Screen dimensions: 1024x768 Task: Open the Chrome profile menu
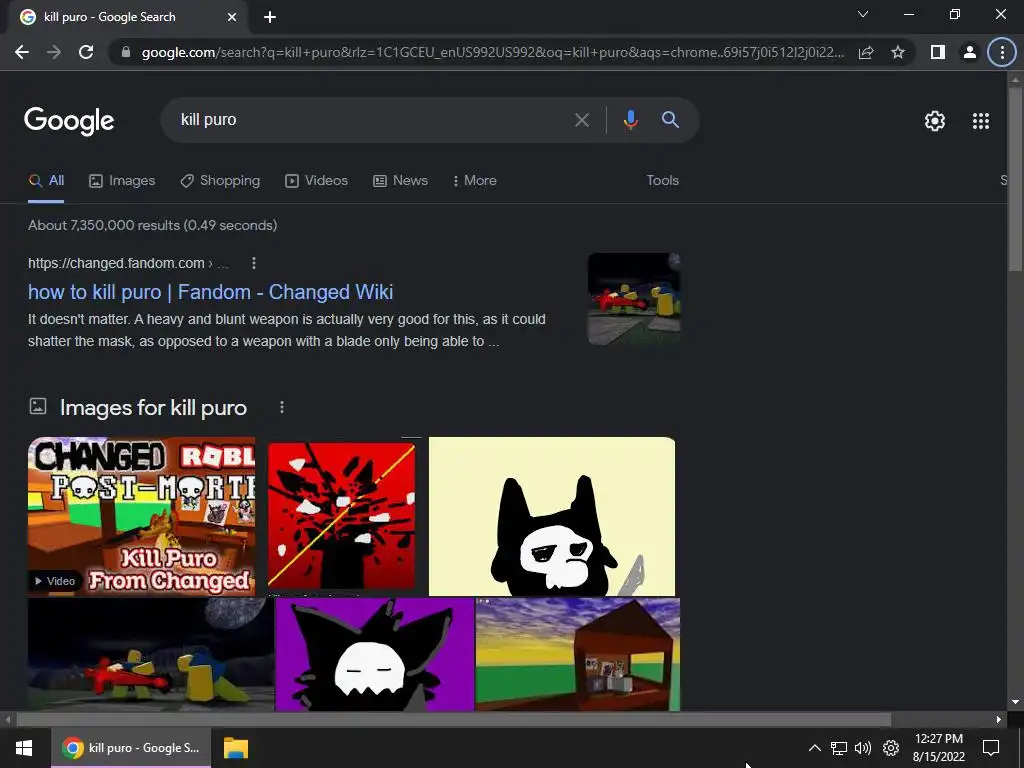tap(970, 52)
